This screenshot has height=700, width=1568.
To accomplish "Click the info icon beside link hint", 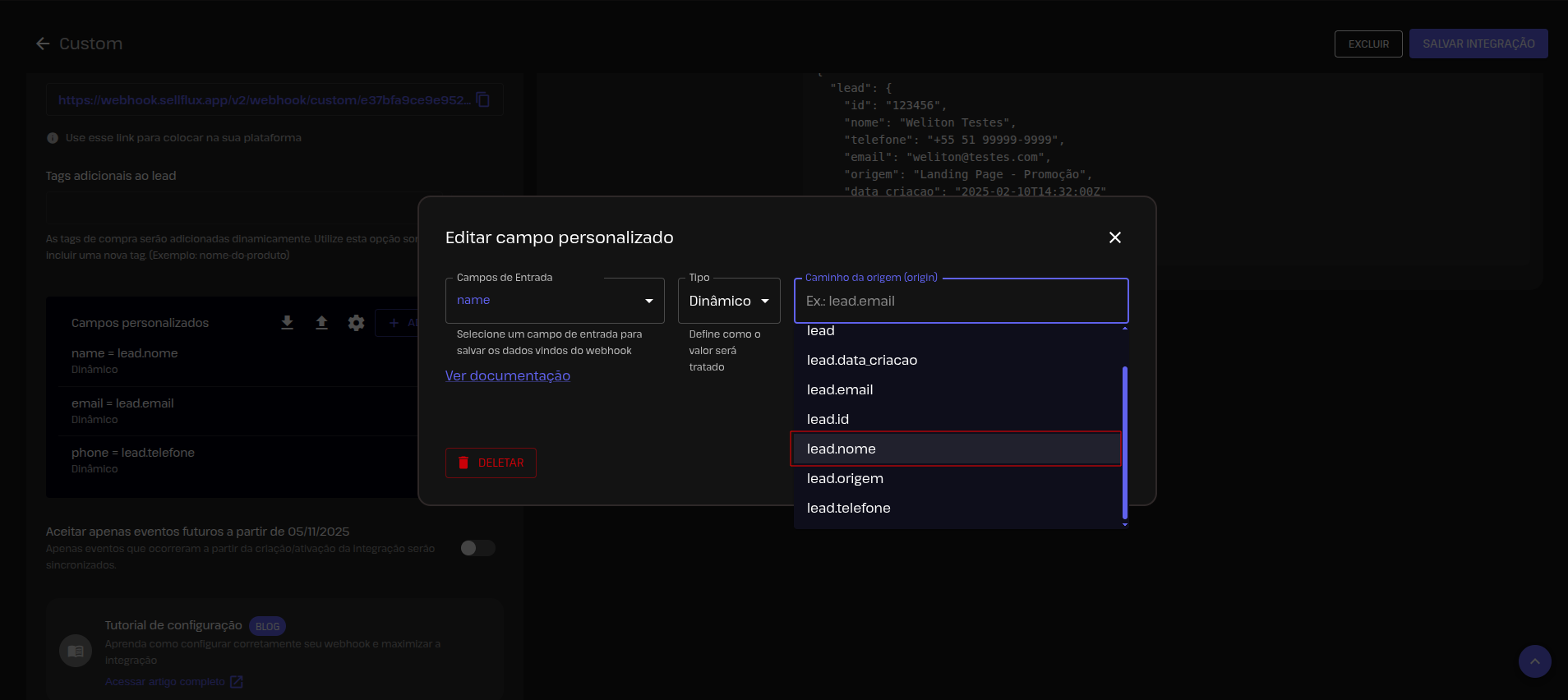I will click(x=53, y=138).
